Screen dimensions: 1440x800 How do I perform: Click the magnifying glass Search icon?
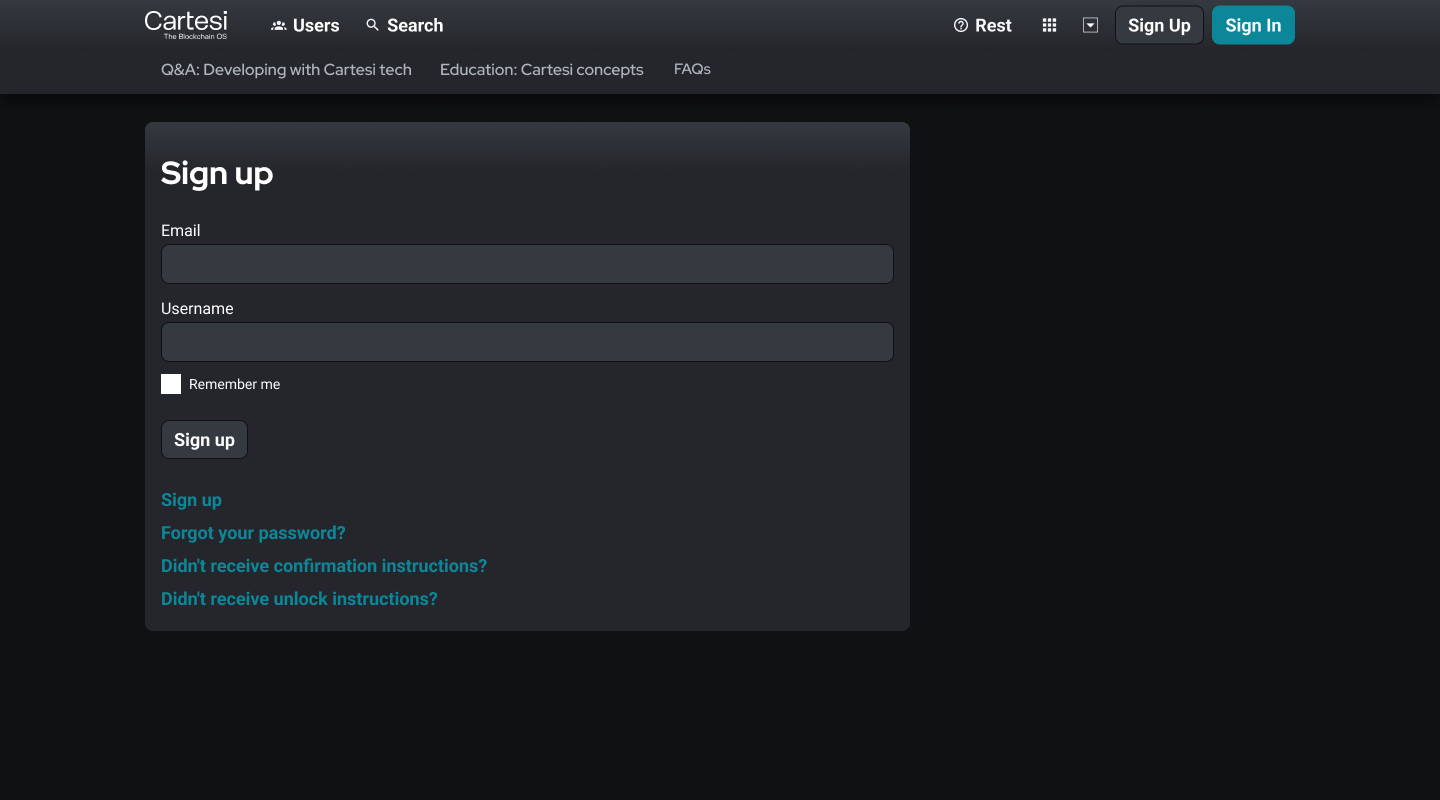[x=373, y=25]
